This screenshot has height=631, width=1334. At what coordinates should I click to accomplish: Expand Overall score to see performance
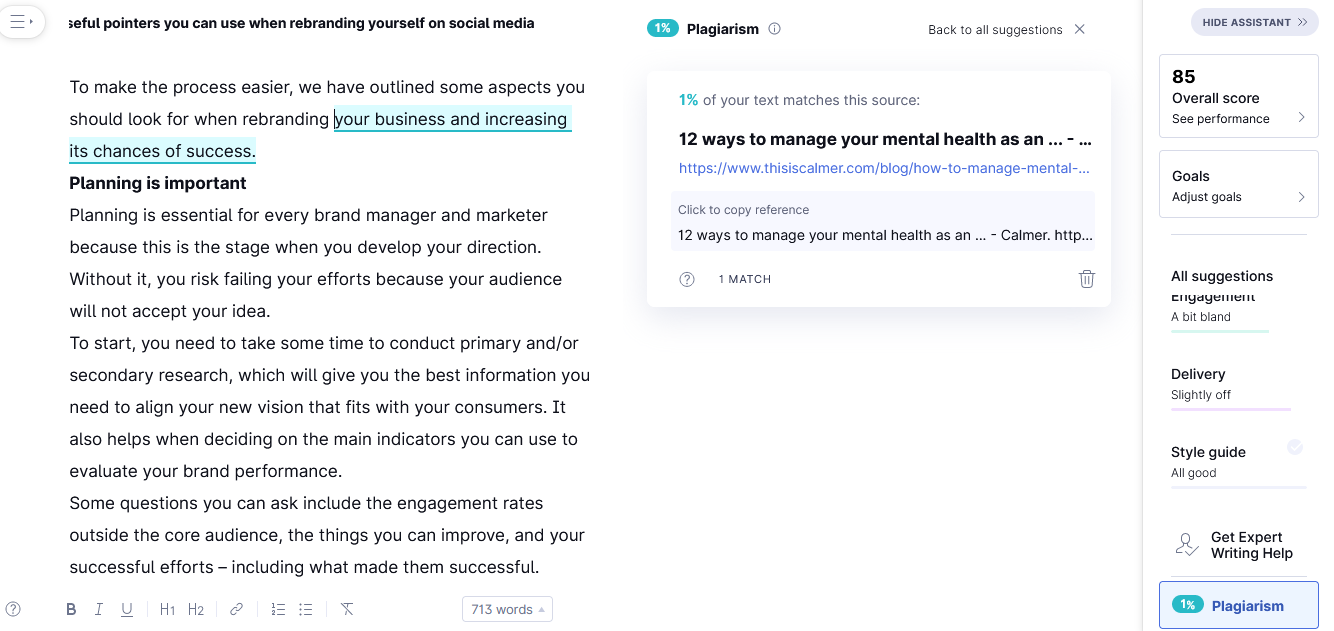point(1238,96)
